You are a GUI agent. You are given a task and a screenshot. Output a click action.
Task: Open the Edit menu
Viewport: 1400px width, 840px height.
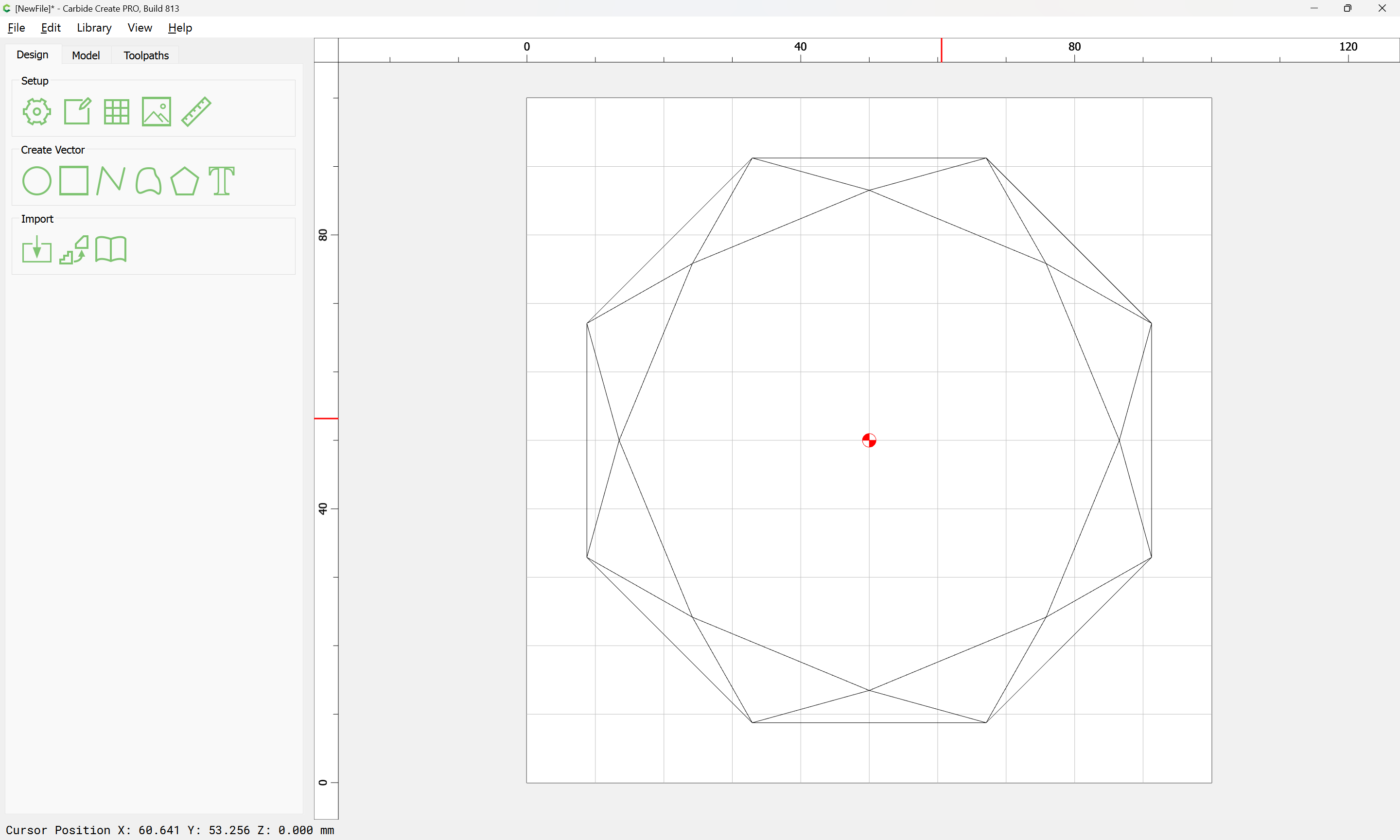[x=51, y=28]
